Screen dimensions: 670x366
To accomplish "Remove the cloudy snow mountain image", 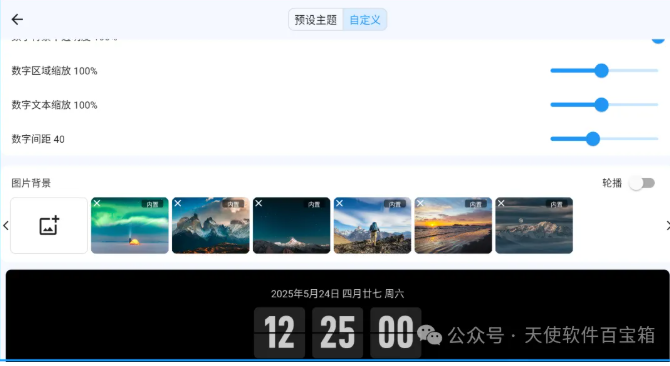I will pos(501,203).
